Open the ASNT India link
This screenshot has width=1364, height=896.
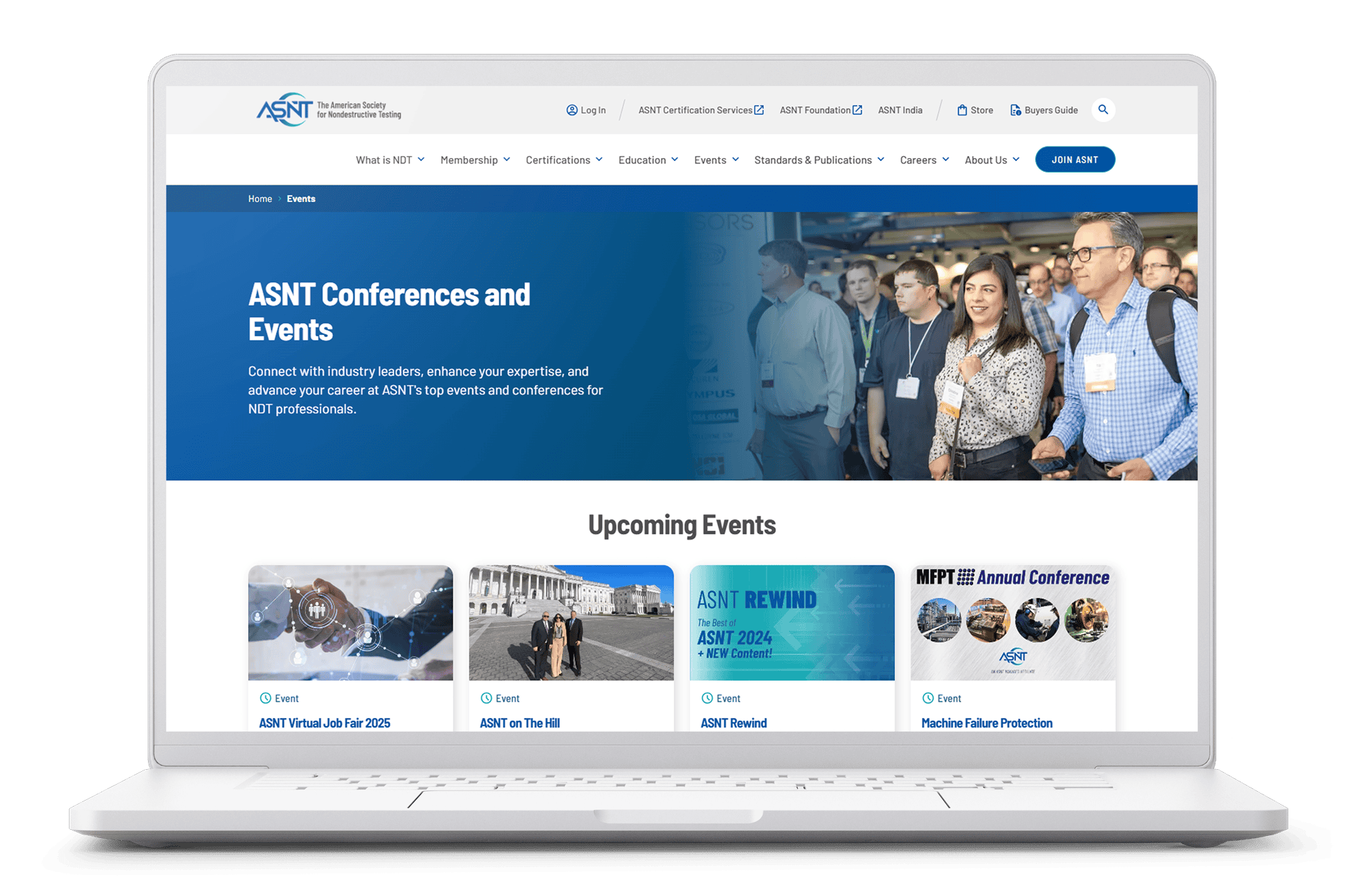pyautogui.click(x=900, y=110)
